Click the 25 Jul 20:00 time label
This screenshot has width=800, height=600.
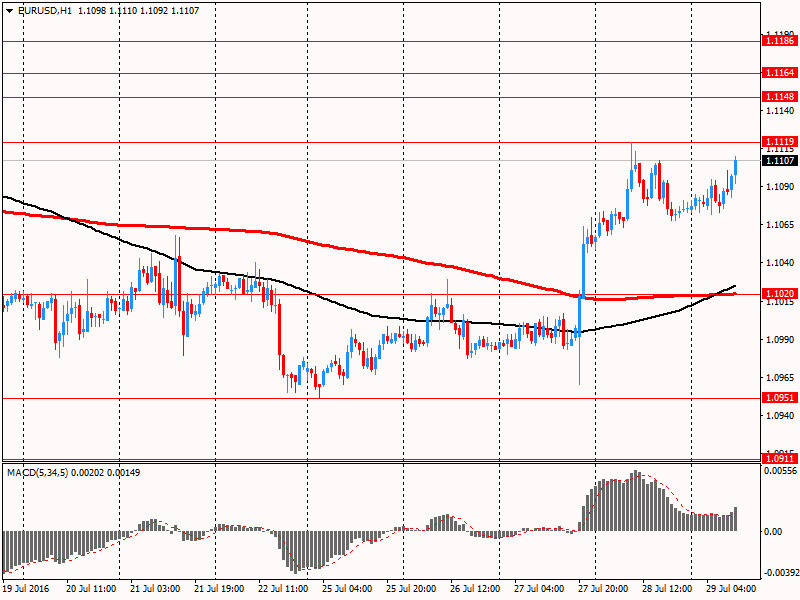[x=411, y=589]
